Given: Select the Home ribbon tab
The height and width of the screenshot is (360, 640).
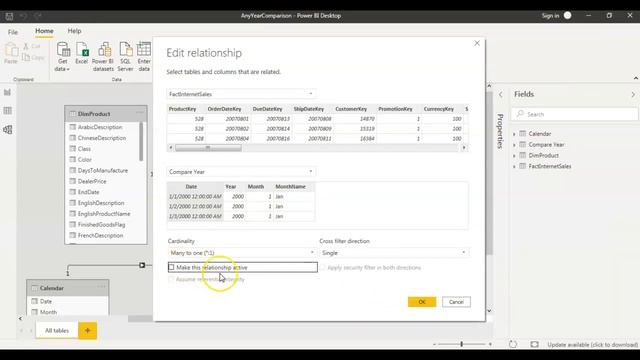Looking at the screenshot, I should 44,31.
